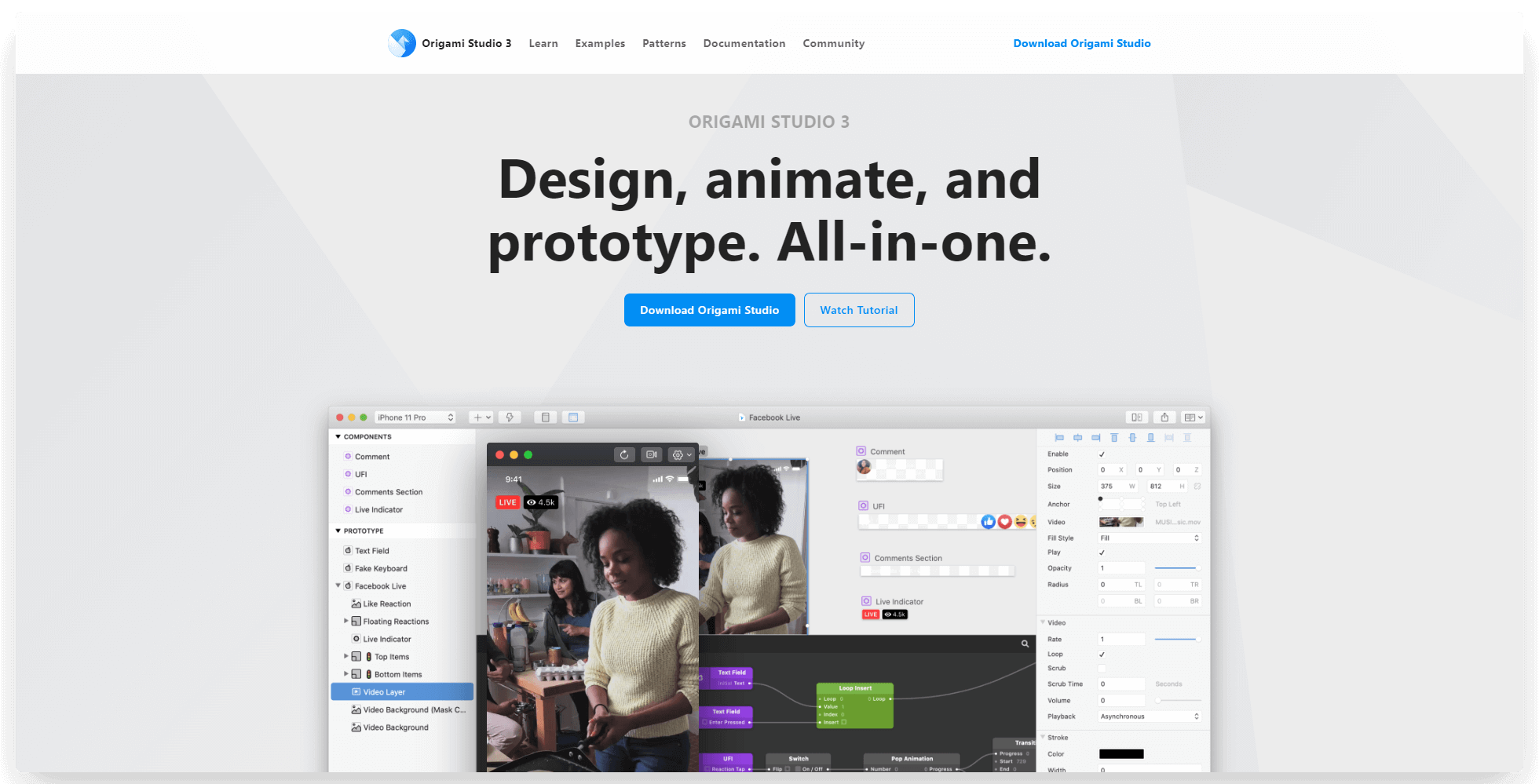
Task: Click the Comment component icon on canvas
Action: point(861,451)
